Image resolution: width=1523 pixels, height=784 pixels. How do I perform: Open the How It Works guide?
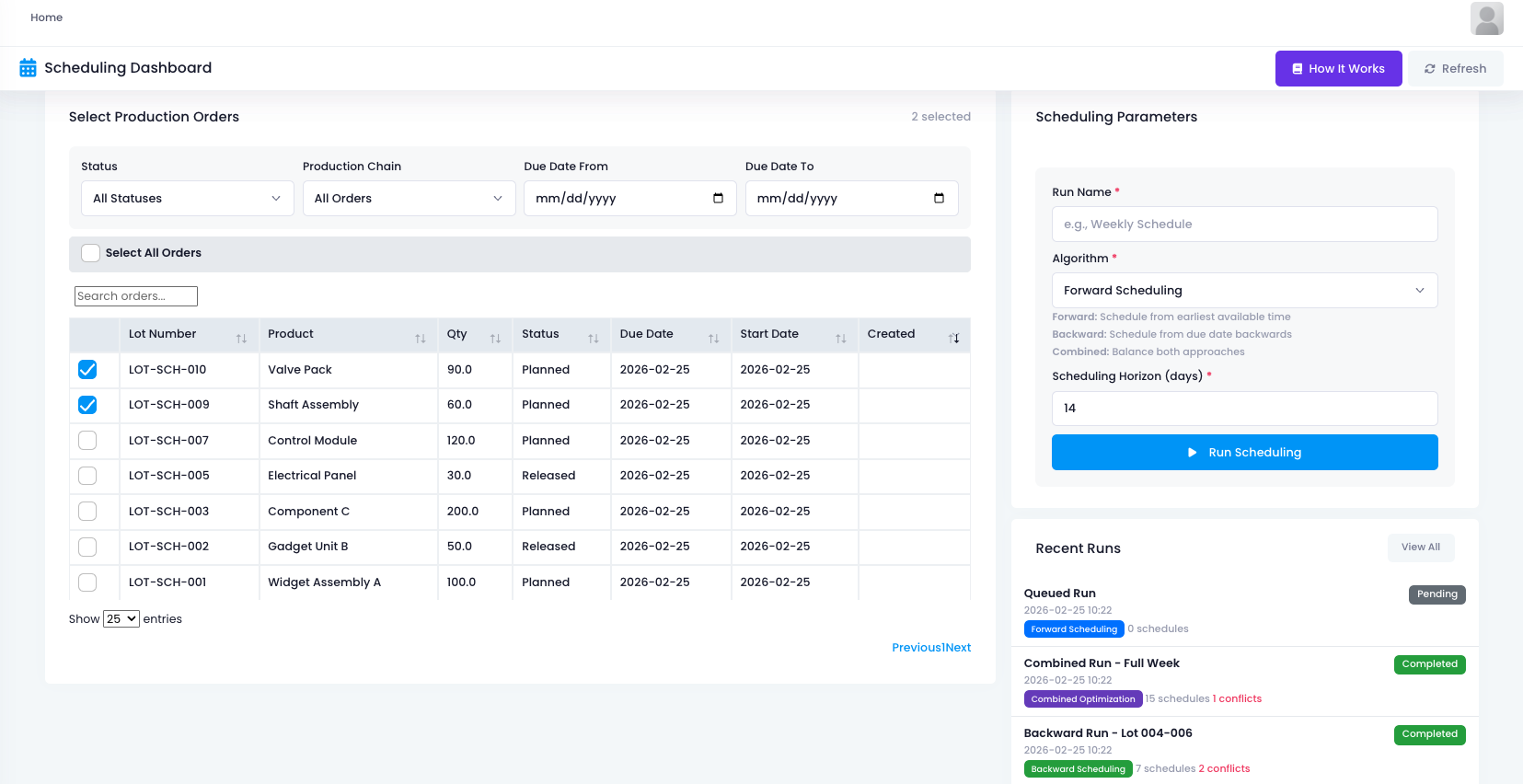pyautogui.click(x=1338, y=69)
